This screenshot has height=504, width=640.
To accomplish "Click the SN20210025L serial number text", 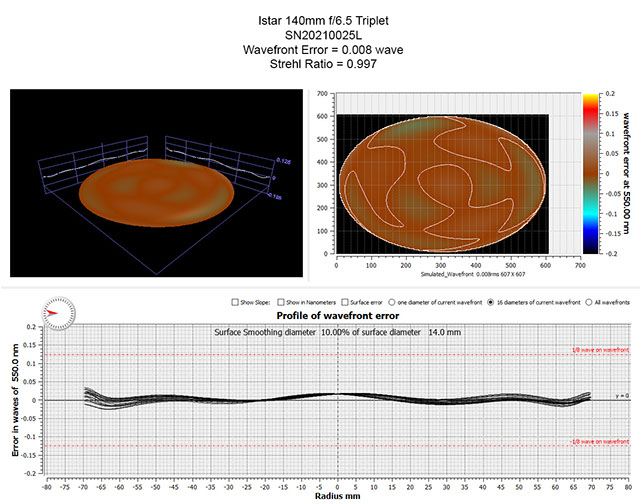I will click(x=320, y=34).
